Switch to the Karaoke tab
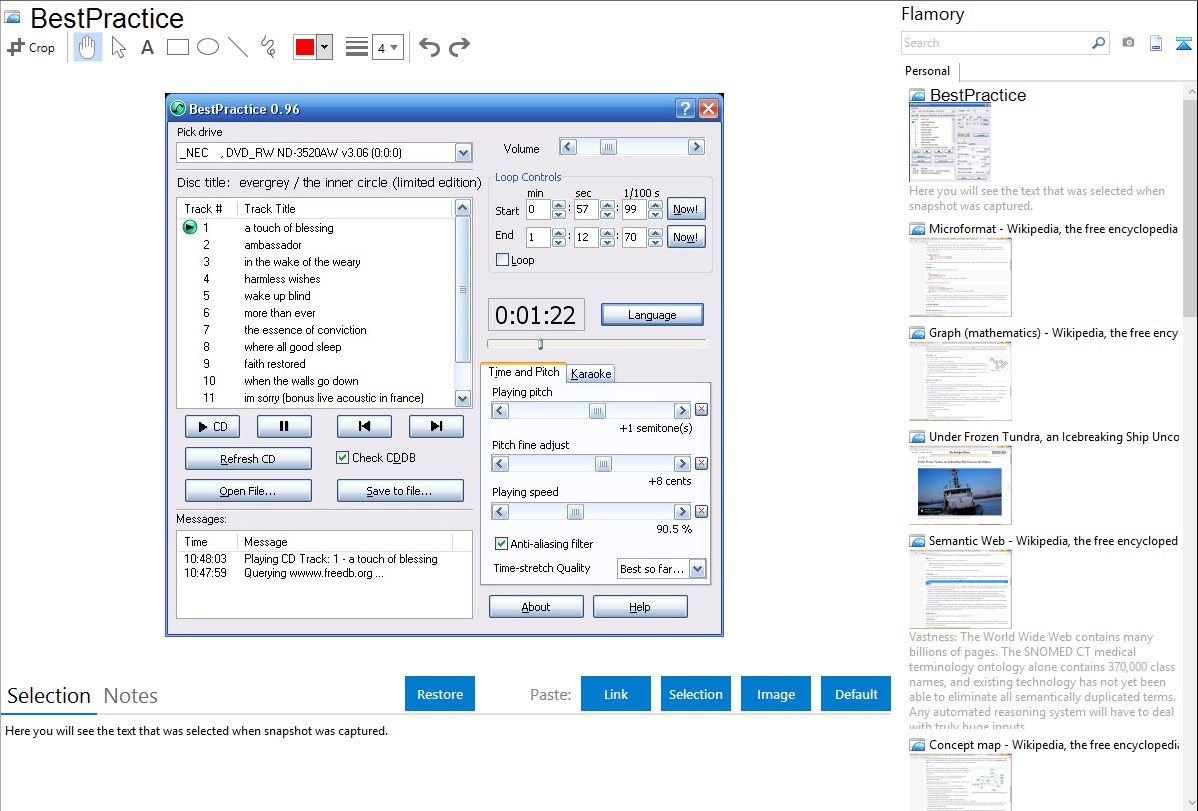 (591, 373)
